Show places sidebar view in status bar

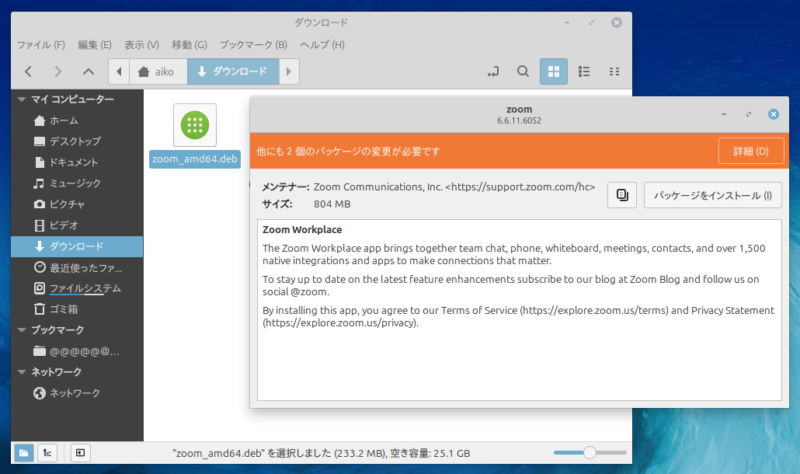tap(23, 452)
